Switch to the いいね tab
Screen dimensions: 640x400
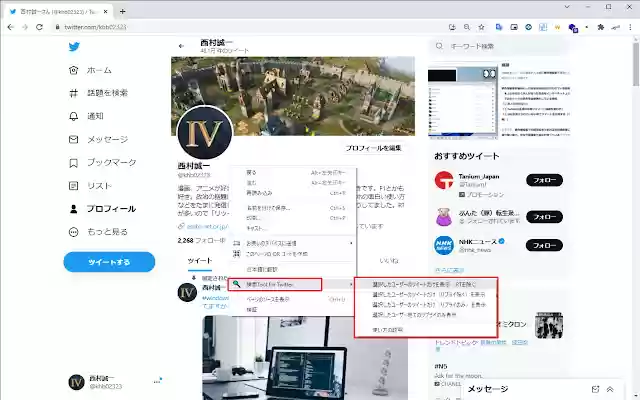pyautogui.click(x=389, y=261)
